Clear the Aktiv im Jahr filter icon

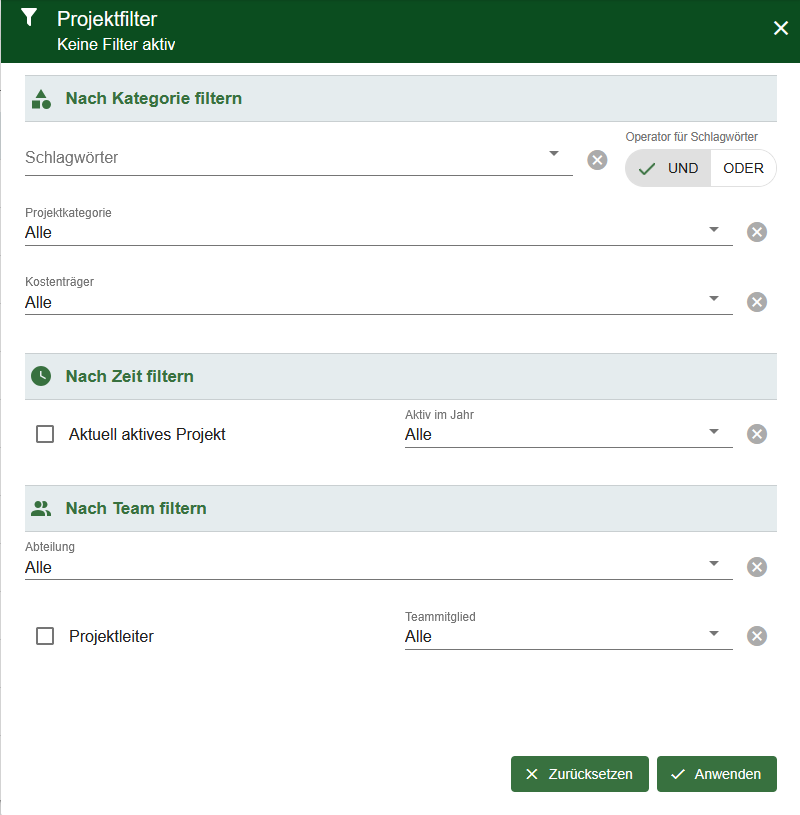coord(757,434)
